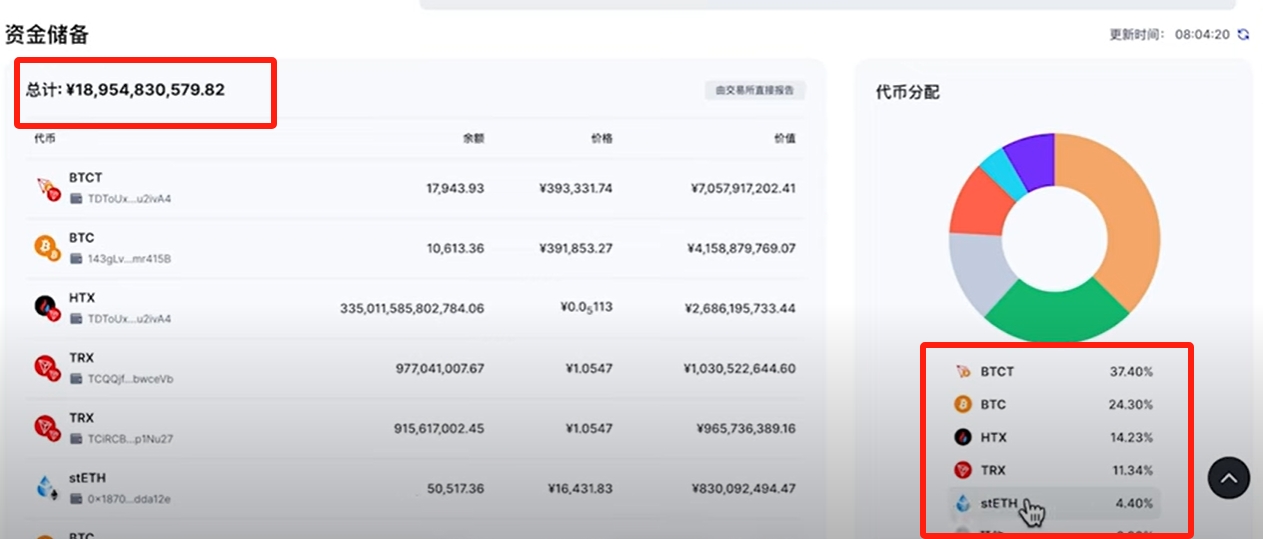Click the HTX icon in the allocation legend
This screenshot has width=1263, height=539.
[963, 437]
